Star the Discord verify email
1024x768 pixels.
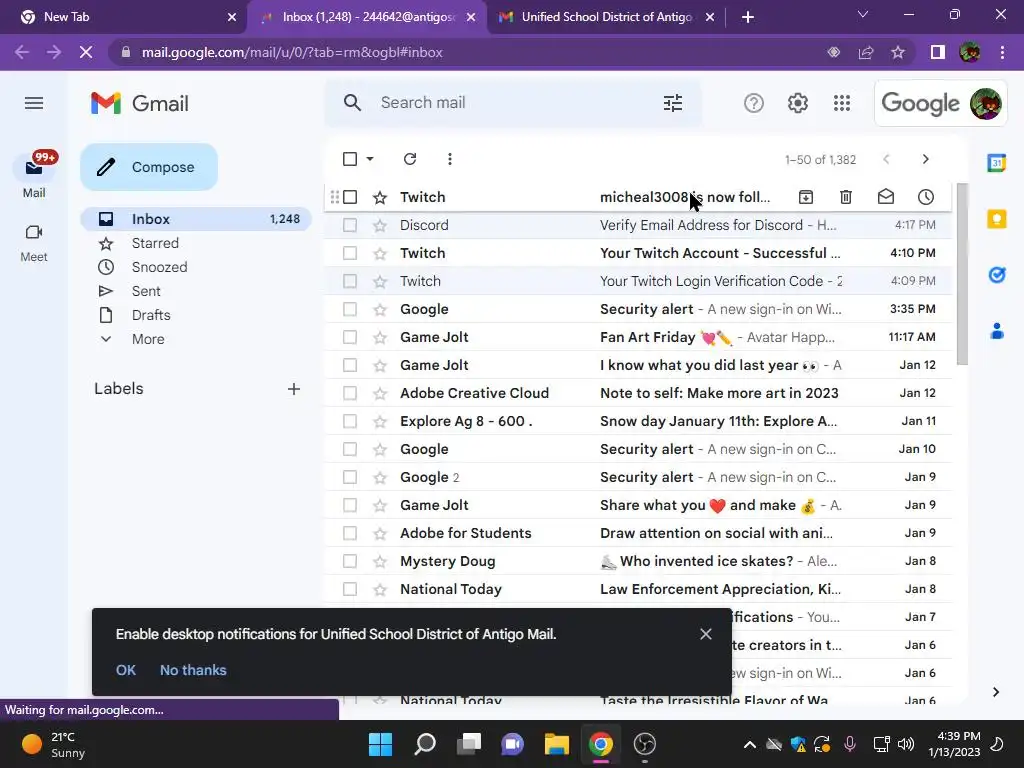pos(379,225)
